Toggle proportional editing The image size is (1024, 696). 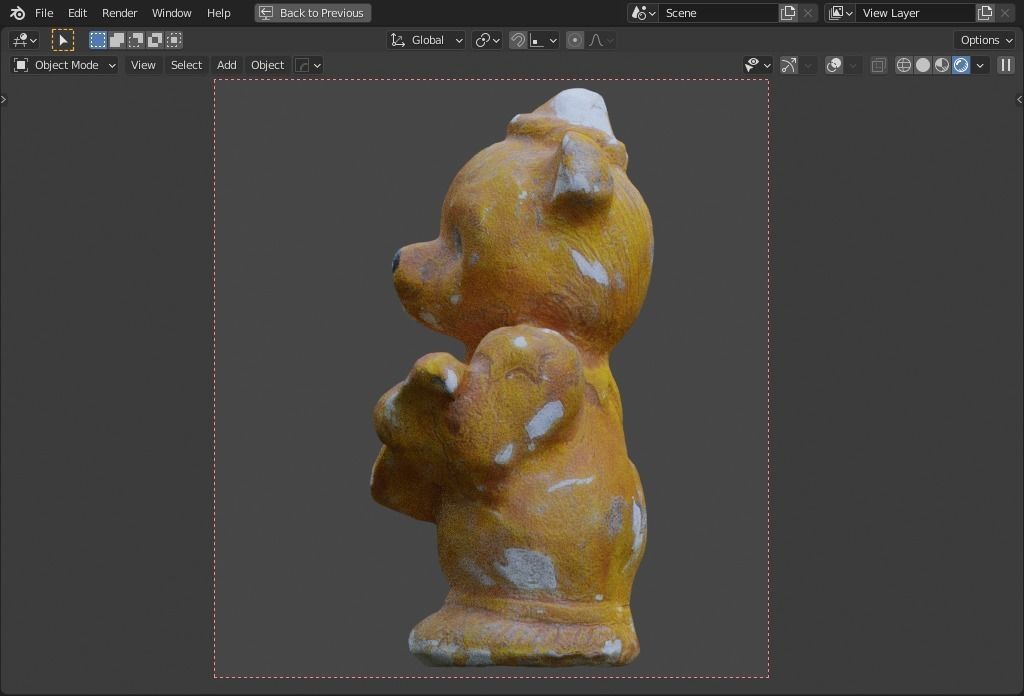[575, 40]
